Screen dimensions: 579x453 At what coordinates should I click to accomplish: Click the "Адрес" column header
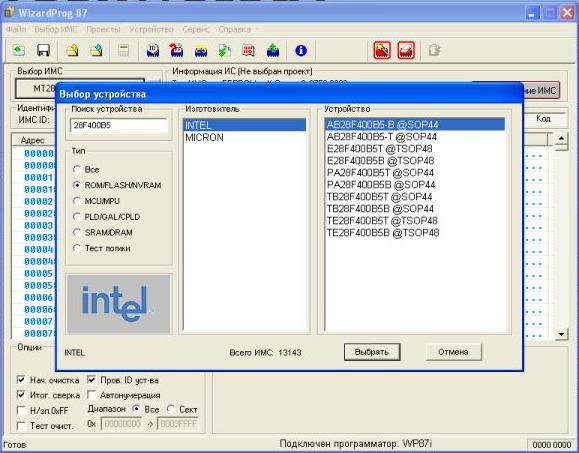point(32,140)
